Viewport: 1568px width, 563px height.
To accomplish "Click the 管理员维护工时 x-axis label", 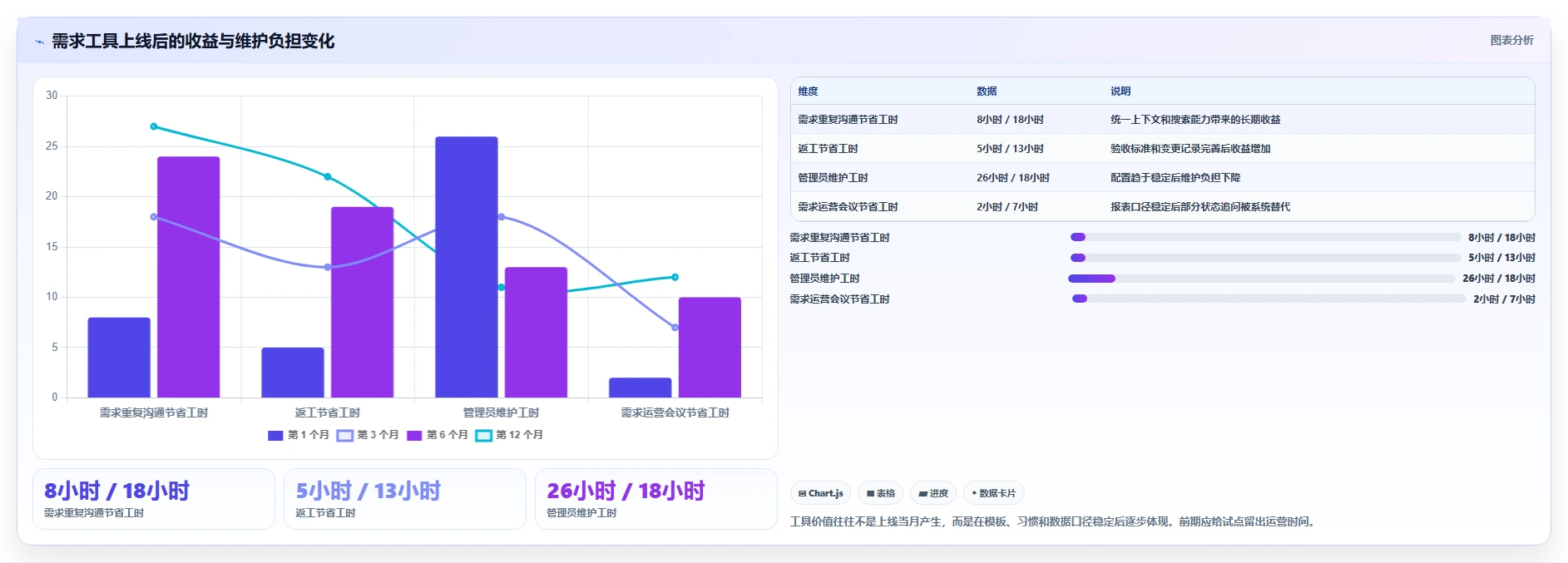I will (x=501, y=412).
